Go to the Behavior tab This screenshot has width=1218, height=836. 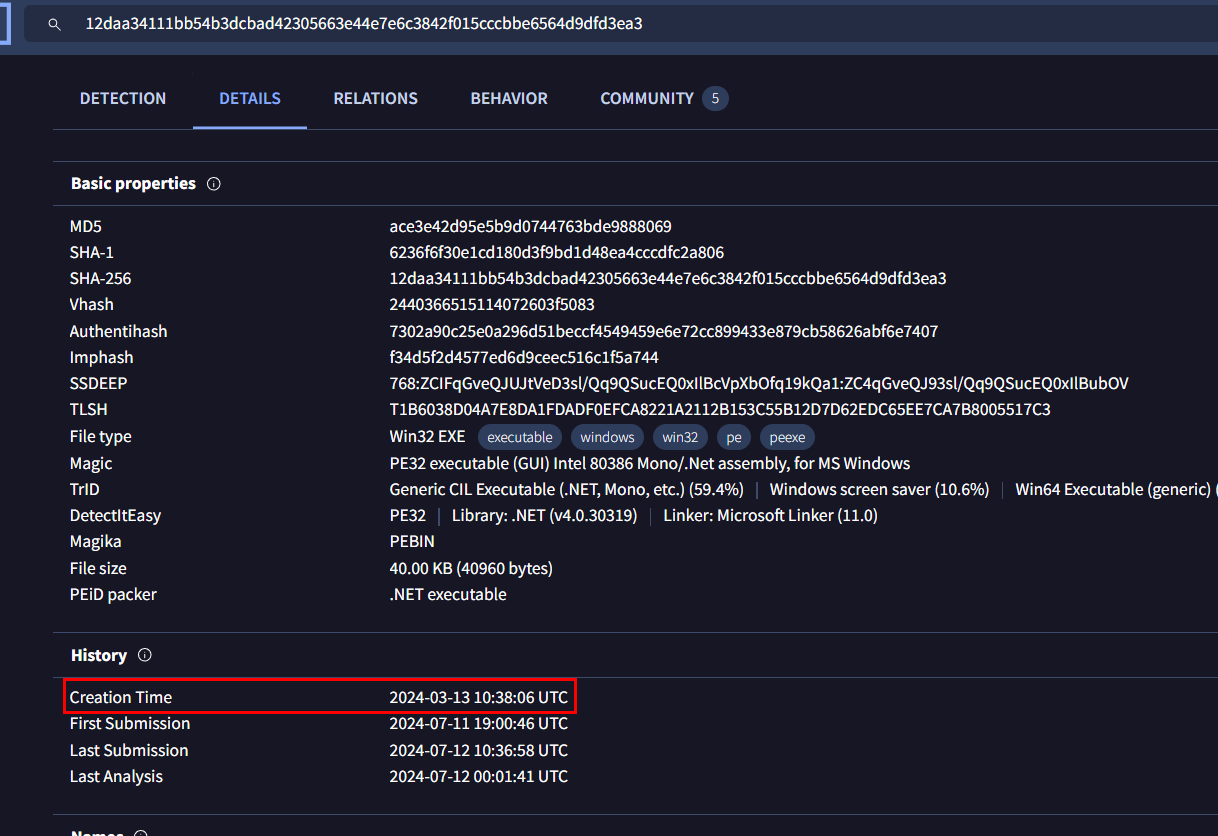(509, 98)
